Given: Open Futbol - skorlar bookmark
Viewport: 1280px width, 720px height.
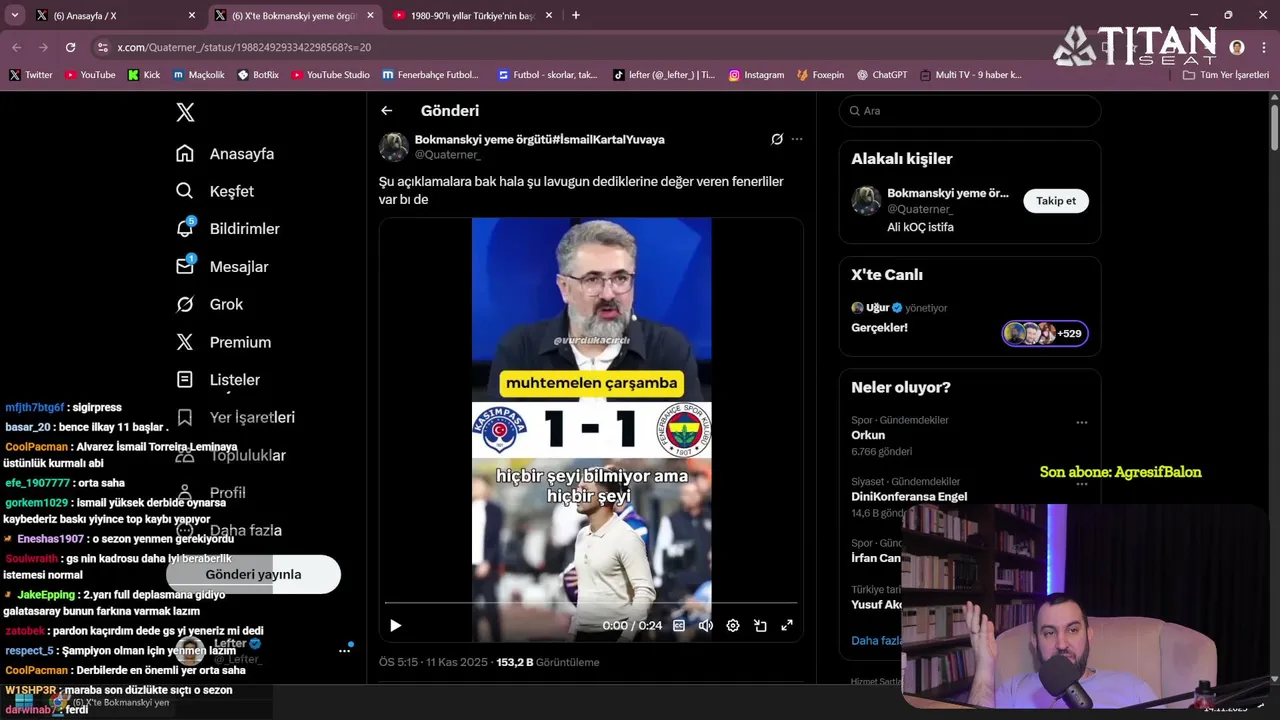Looking at the screenshot, I should (547, 75).
